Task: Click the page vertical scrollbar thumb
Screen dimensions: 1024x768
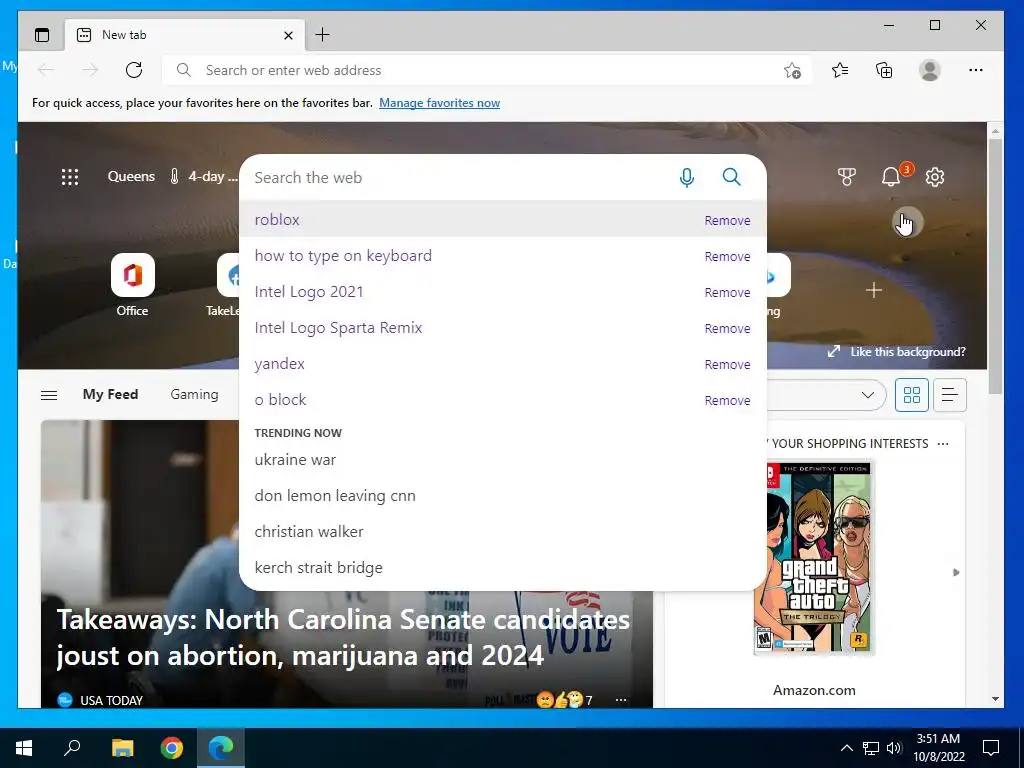Action: click(995, 266)
